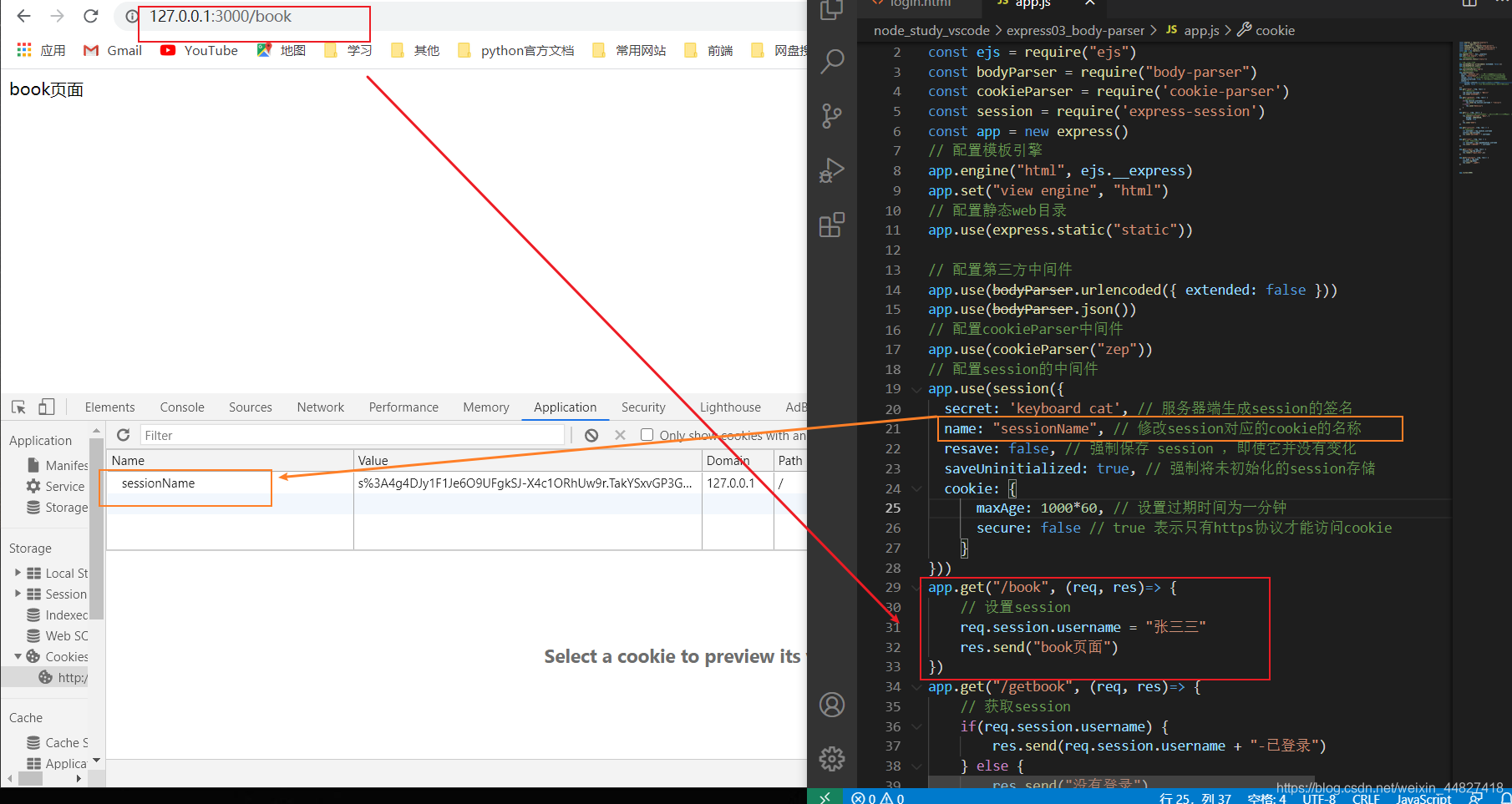Click the express03_body-parser breadcrumb
1512x804 pixels.
coord(1075,30)
